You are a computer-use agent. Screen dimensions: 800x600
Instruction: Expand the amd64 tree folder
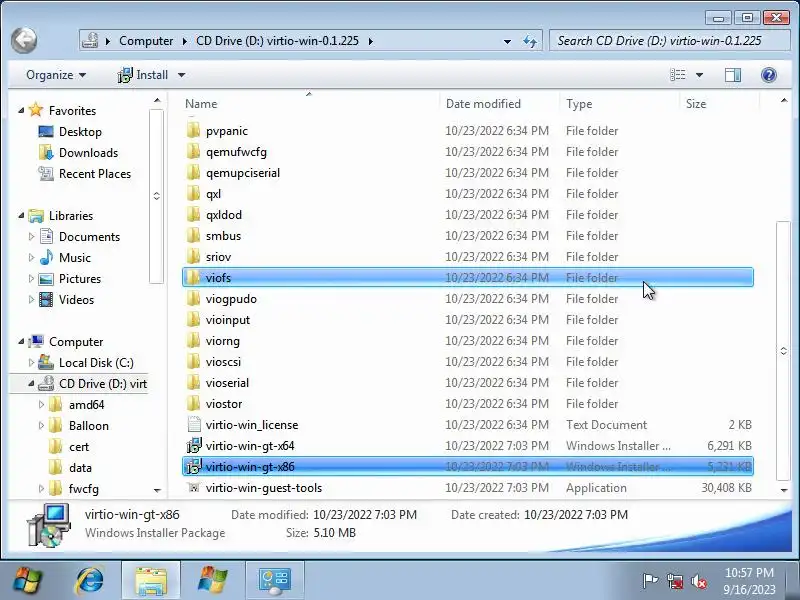[x=41, y=405]
